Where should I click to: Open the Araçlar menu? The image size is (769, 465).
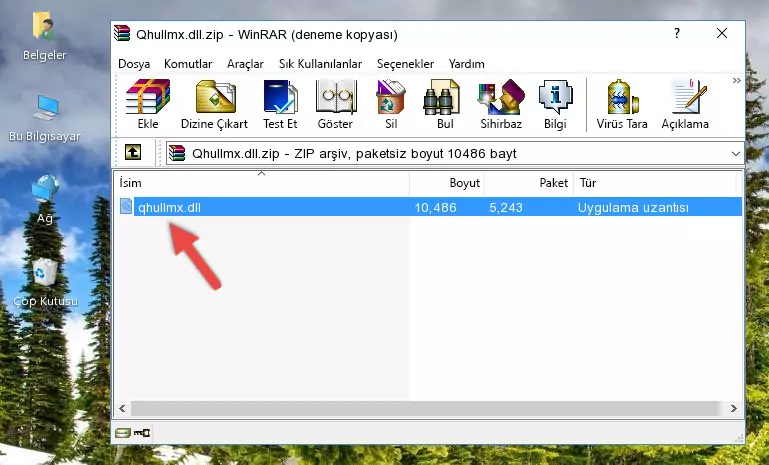245,64
